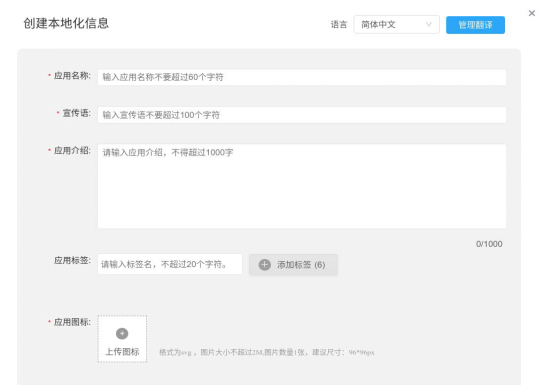The width and height of the screenshot is (545, 386).
Task: Click the plus icon in 添加标签 button
Action: coord(265,265)
